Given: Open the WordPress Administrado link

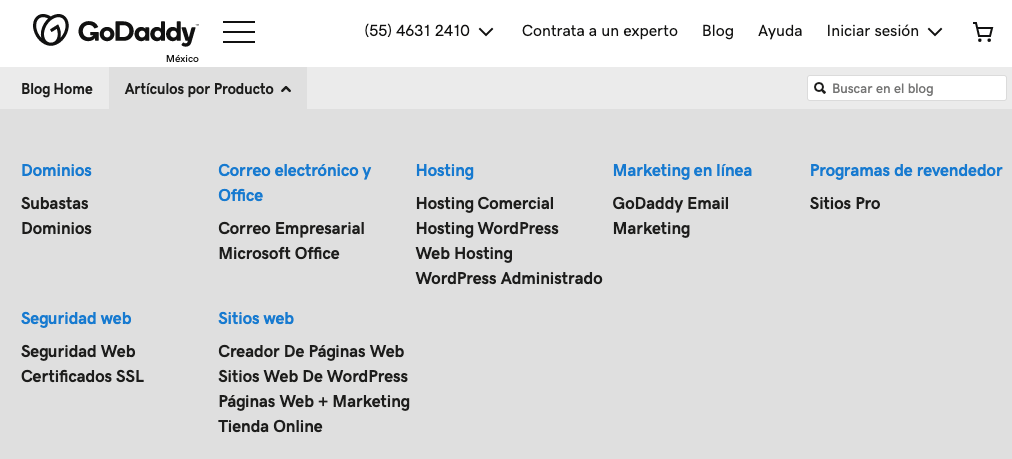Looking at the screenshot, I should click(509, 279).
